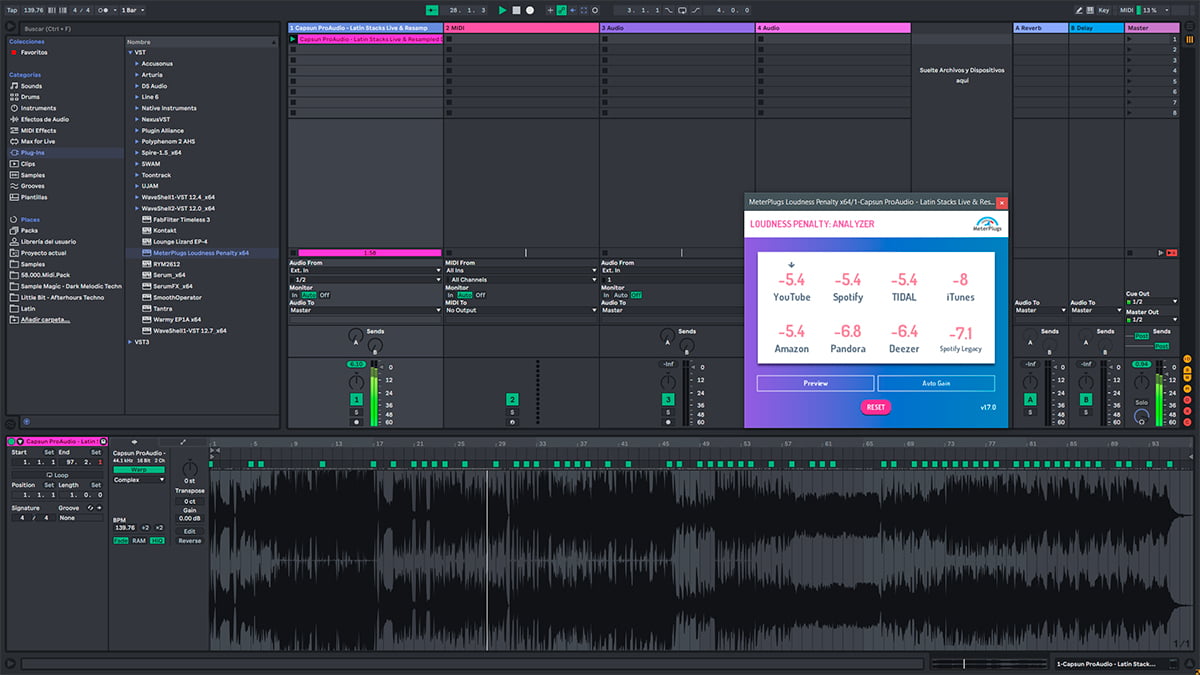This screenshot has width=1200, height=675.
Task: Open Librería del usuario place
Action: [49, 241]
